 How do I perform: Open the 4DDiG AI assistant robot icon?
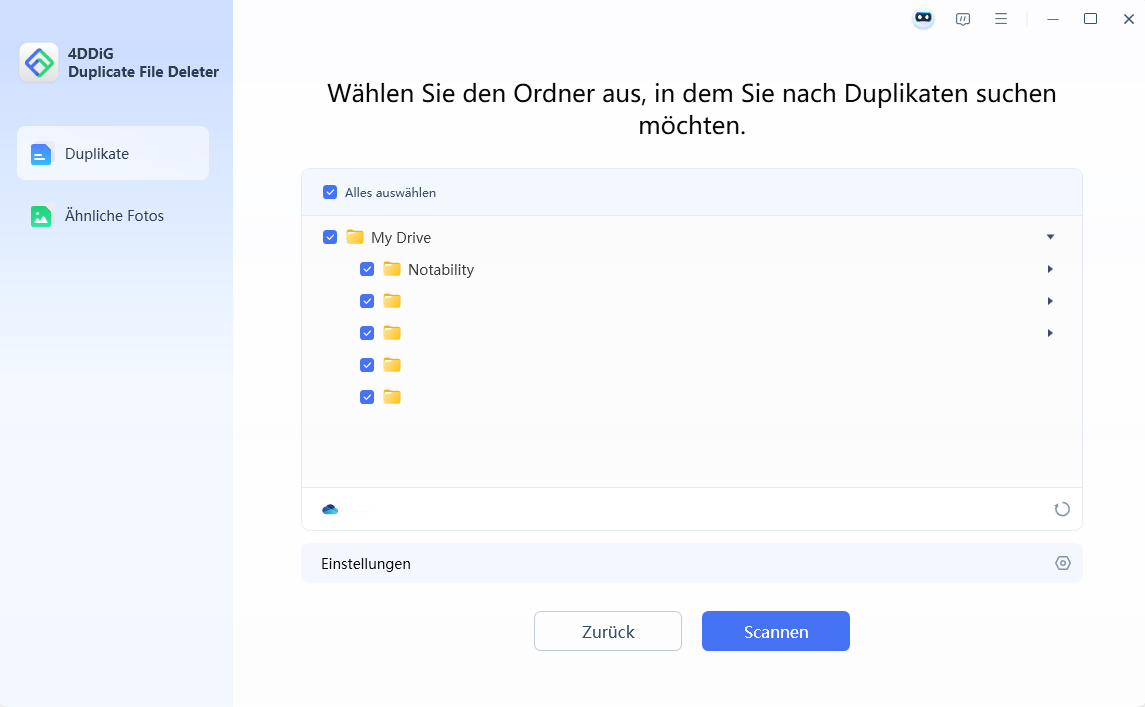click(x=922, y=18)
